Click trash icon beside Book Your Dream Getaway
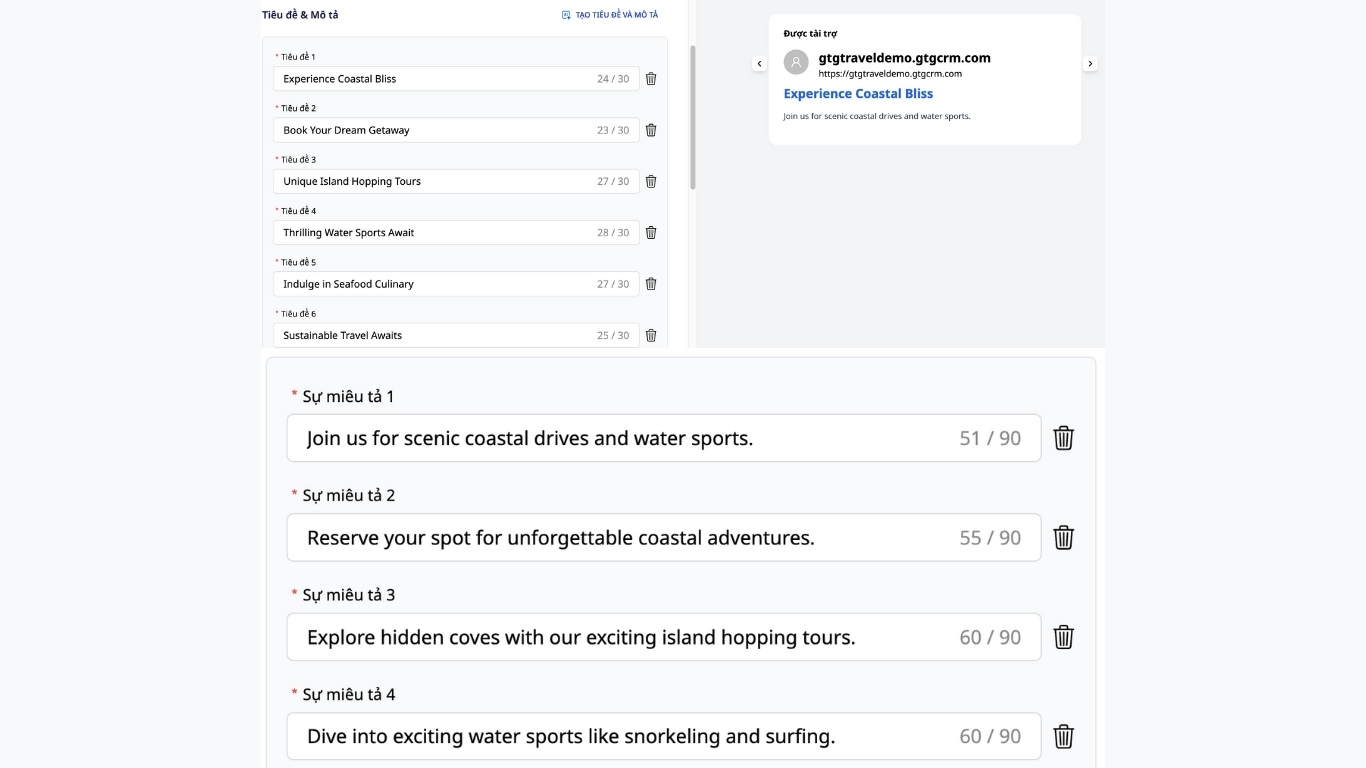The image size is (1366, 768). (x=651, y=130)
